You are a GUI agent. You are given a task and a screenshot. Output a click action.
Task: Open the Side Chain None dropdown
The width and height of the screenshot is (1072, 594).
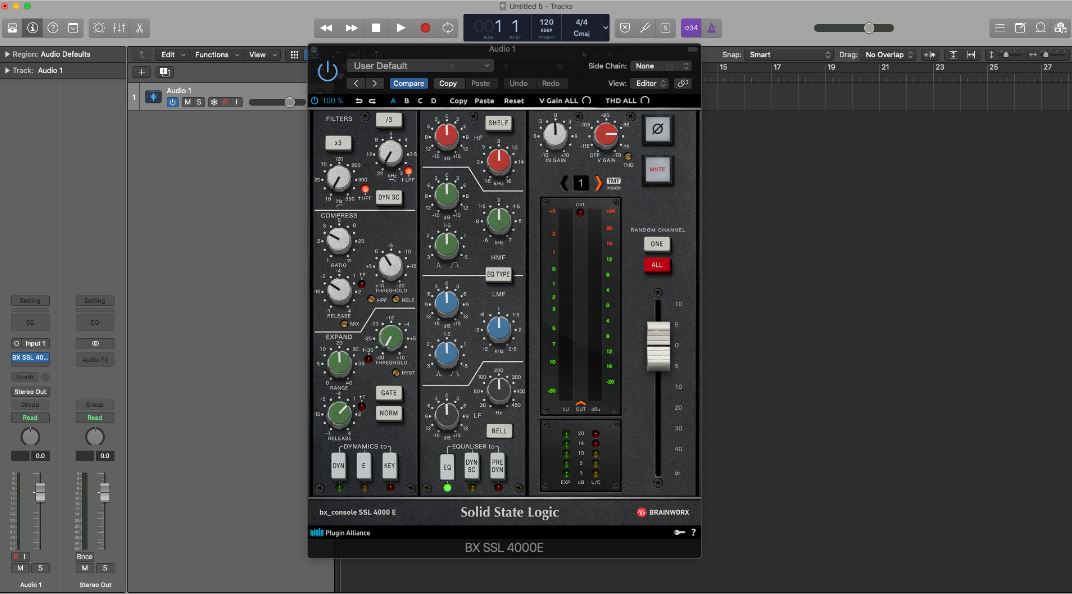coord(661,66)
